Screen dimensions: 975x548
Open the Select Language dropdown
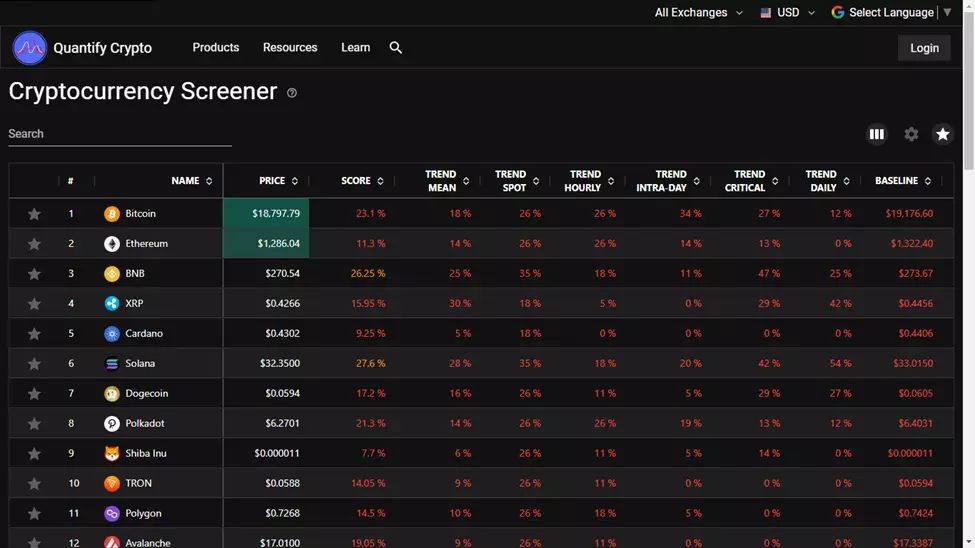891,12
